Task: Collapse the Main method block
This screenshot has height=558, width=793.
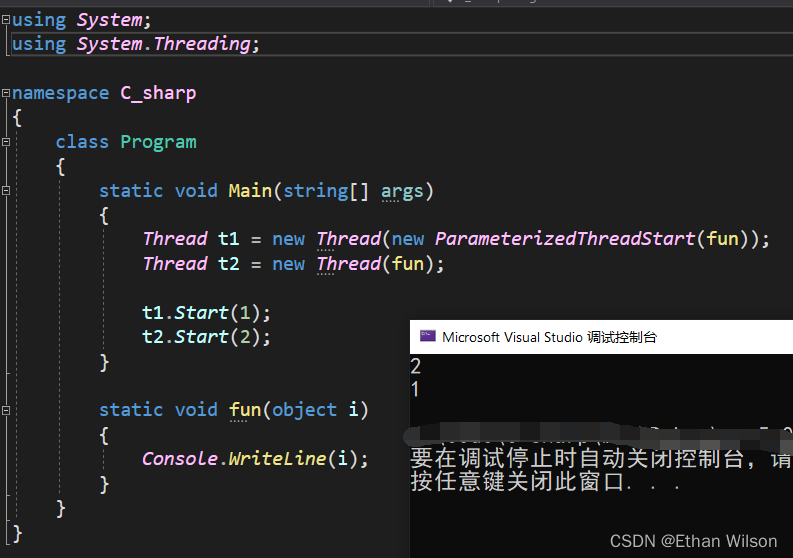Action: 6,191
